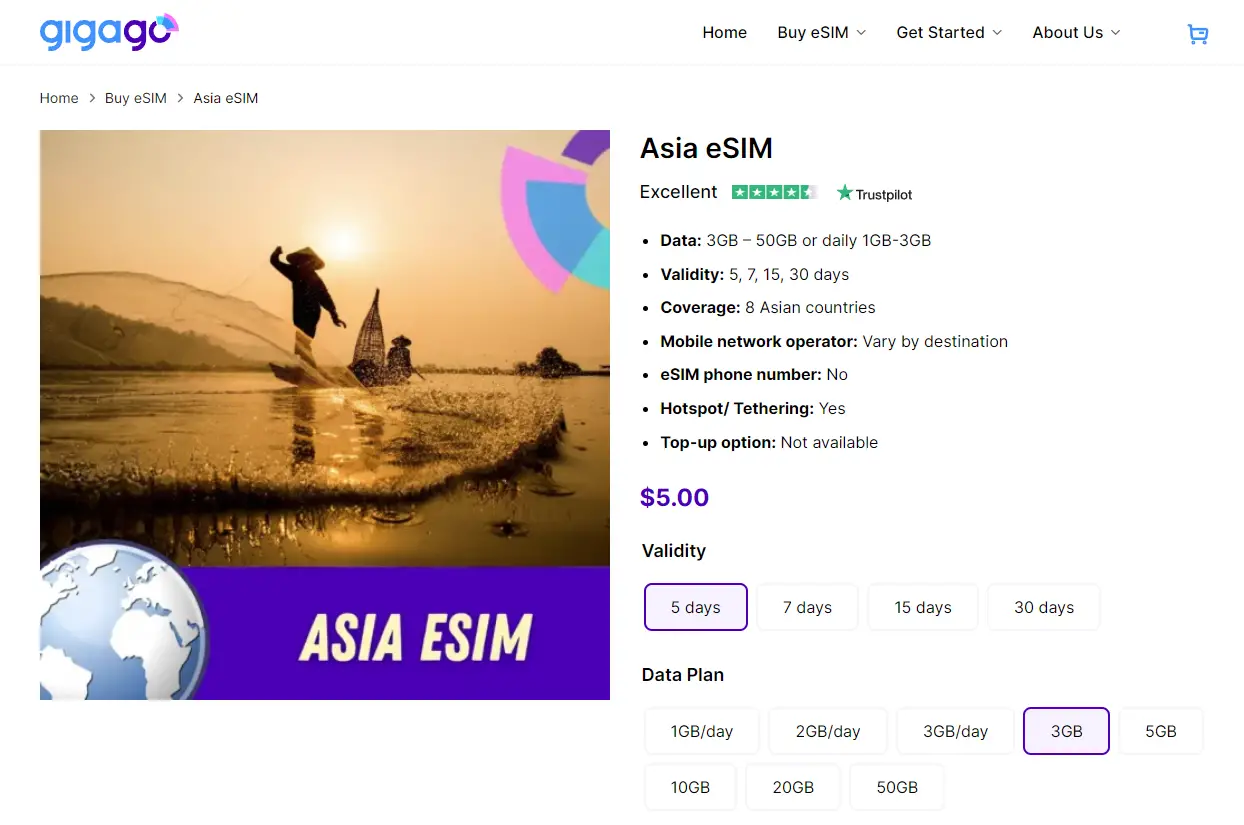Choose the 30 days validity option
Screen dimensions: 1244x825
pos(1044,607)
